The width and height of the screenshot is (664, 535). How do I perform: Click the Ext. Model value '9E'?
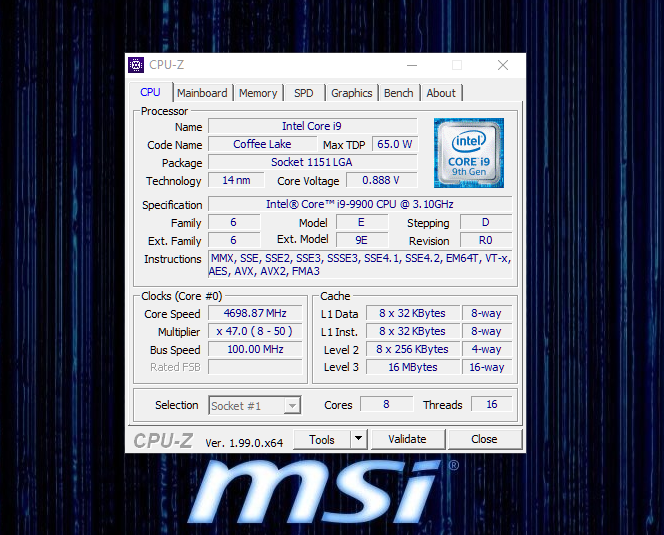tap(362, 240)
